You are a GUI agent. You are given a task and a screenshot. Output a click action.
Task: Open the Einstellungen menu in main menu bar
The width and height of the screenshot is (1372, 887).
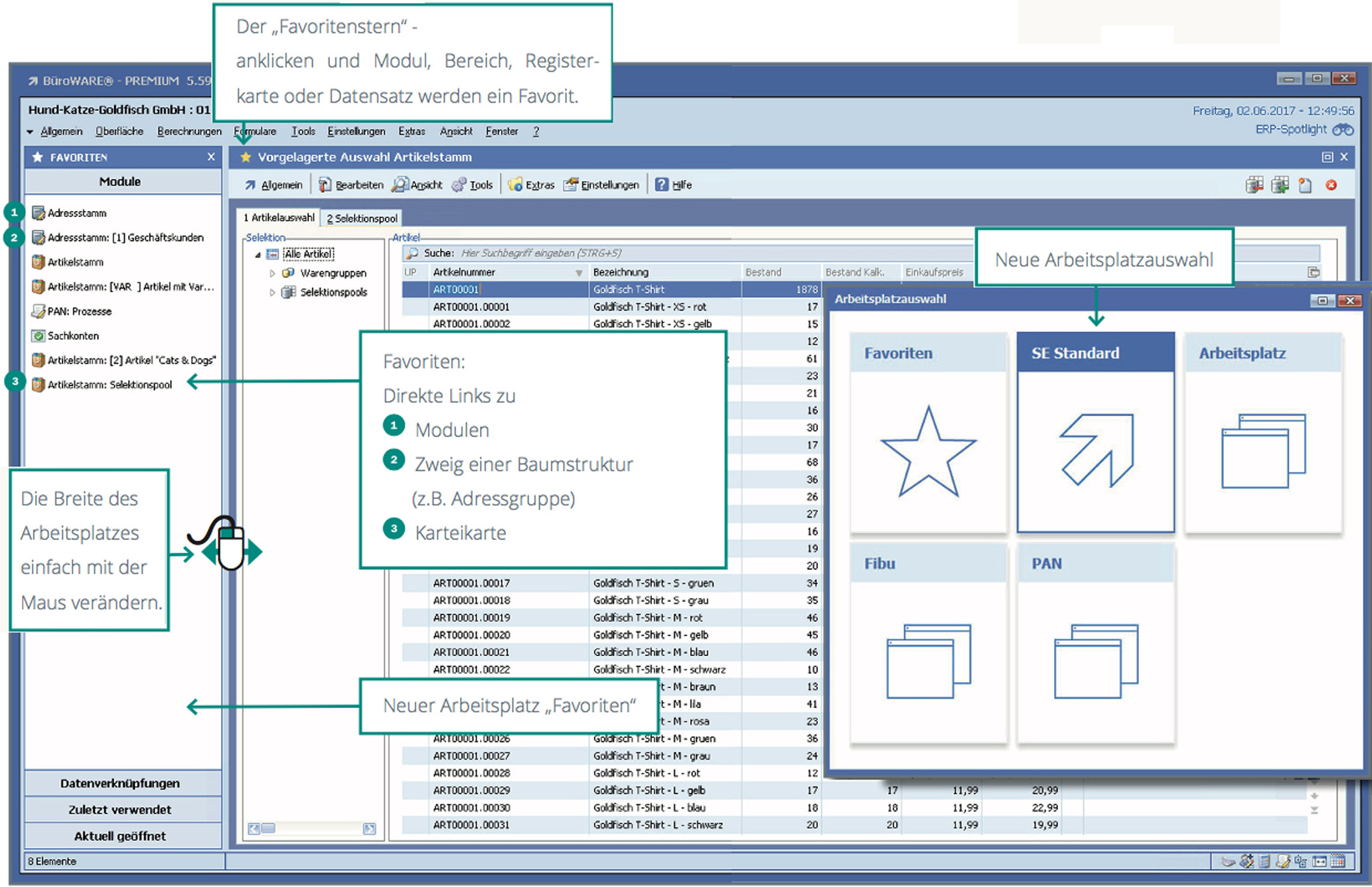(x=356, y=131)
